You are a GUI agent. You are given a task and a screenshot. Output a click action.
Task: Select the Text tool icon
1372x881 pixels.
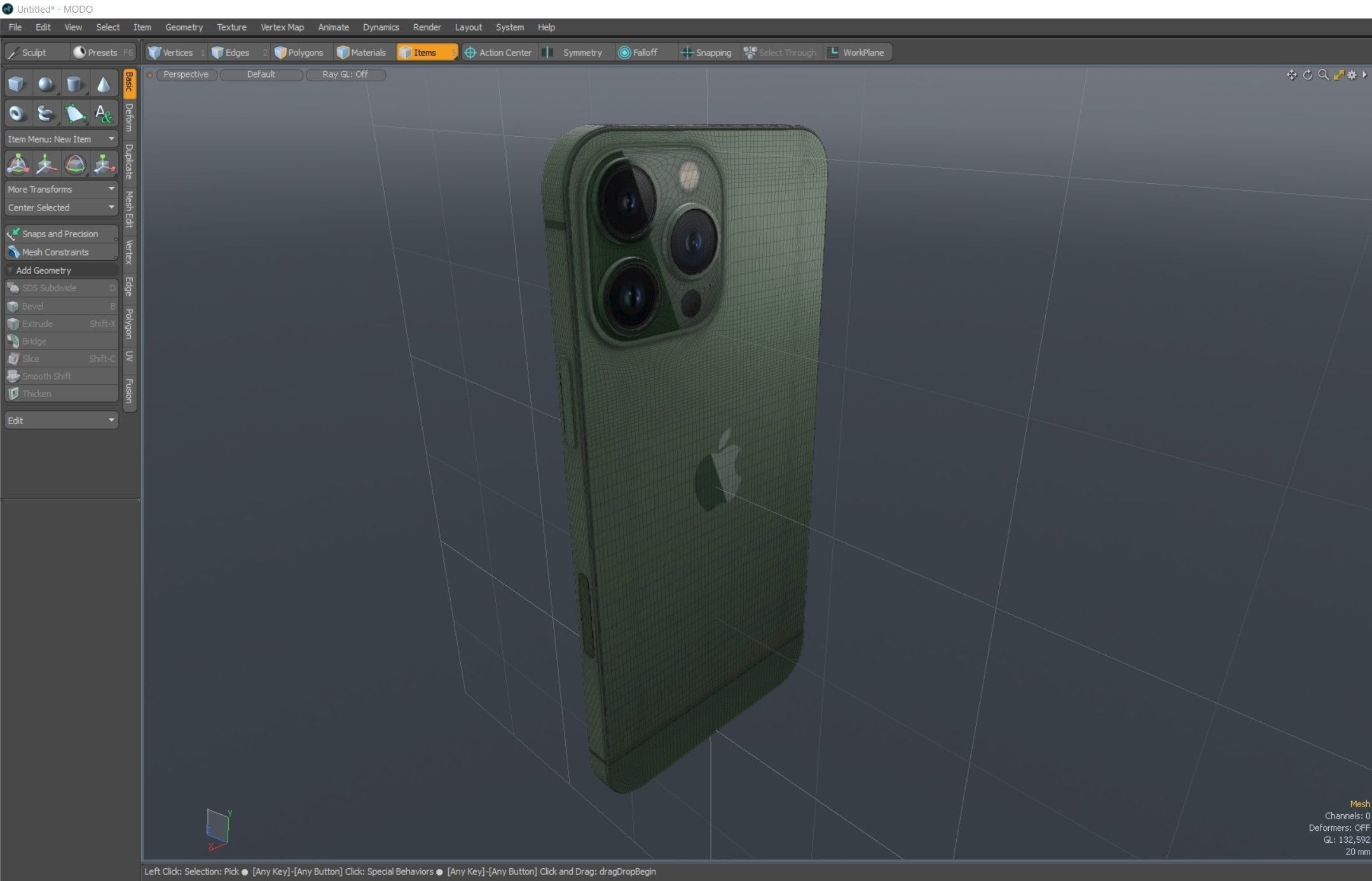[103, 113]
